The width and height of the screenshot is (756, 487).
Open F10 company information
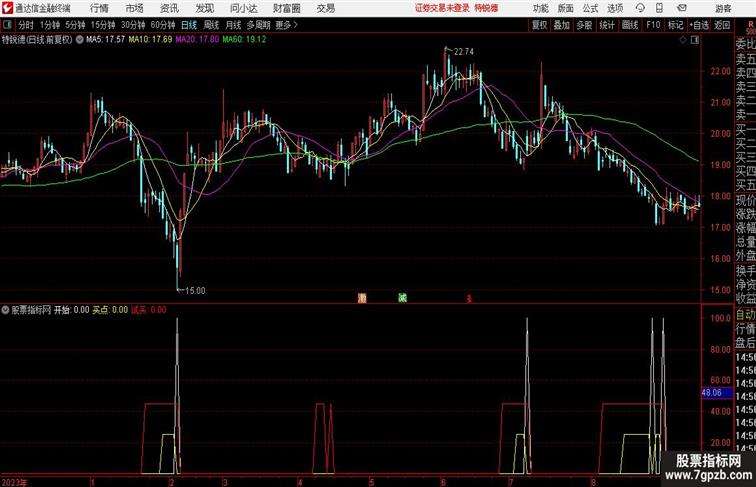pos(653,25)
